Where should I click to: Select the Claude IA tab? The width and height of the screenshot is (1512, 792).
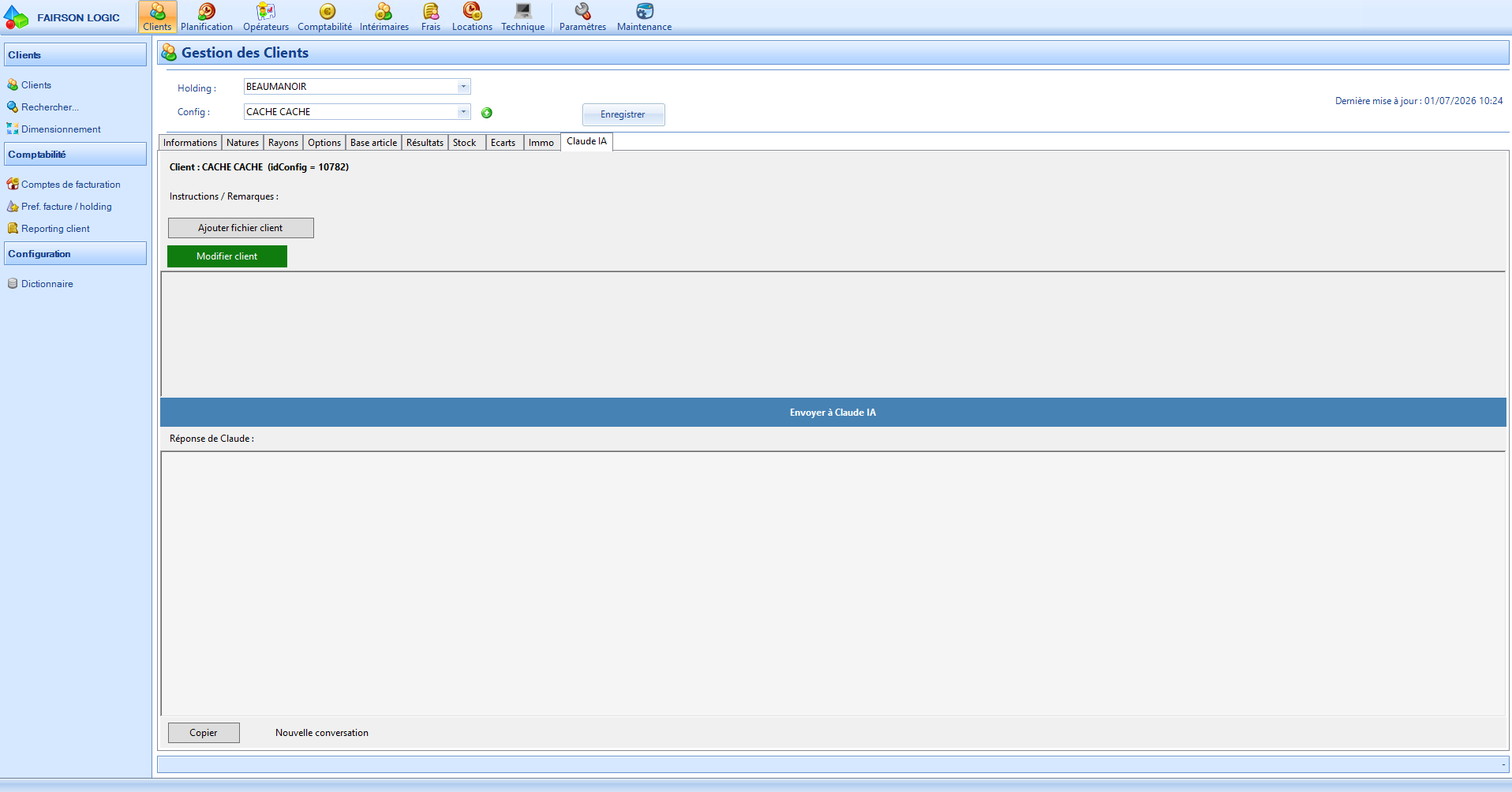coord(586,141)
